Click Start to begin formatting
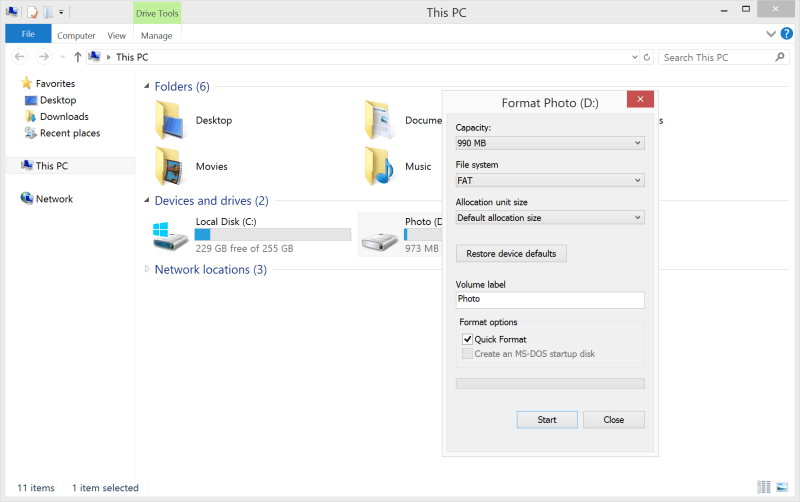The height and width of the screenshot is (502, 800). tap(547, 419)
